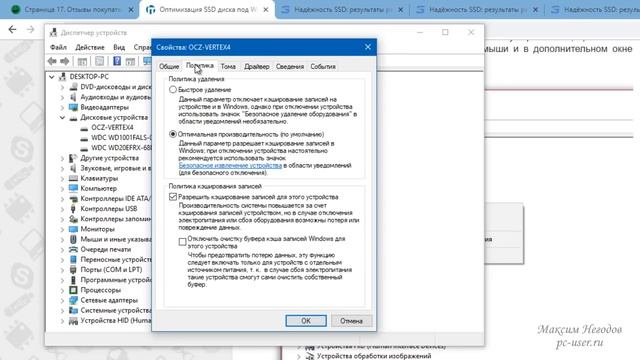640x360 pixels.
Task: Expand the DVD-дисководы node
Action: point(62,87)
